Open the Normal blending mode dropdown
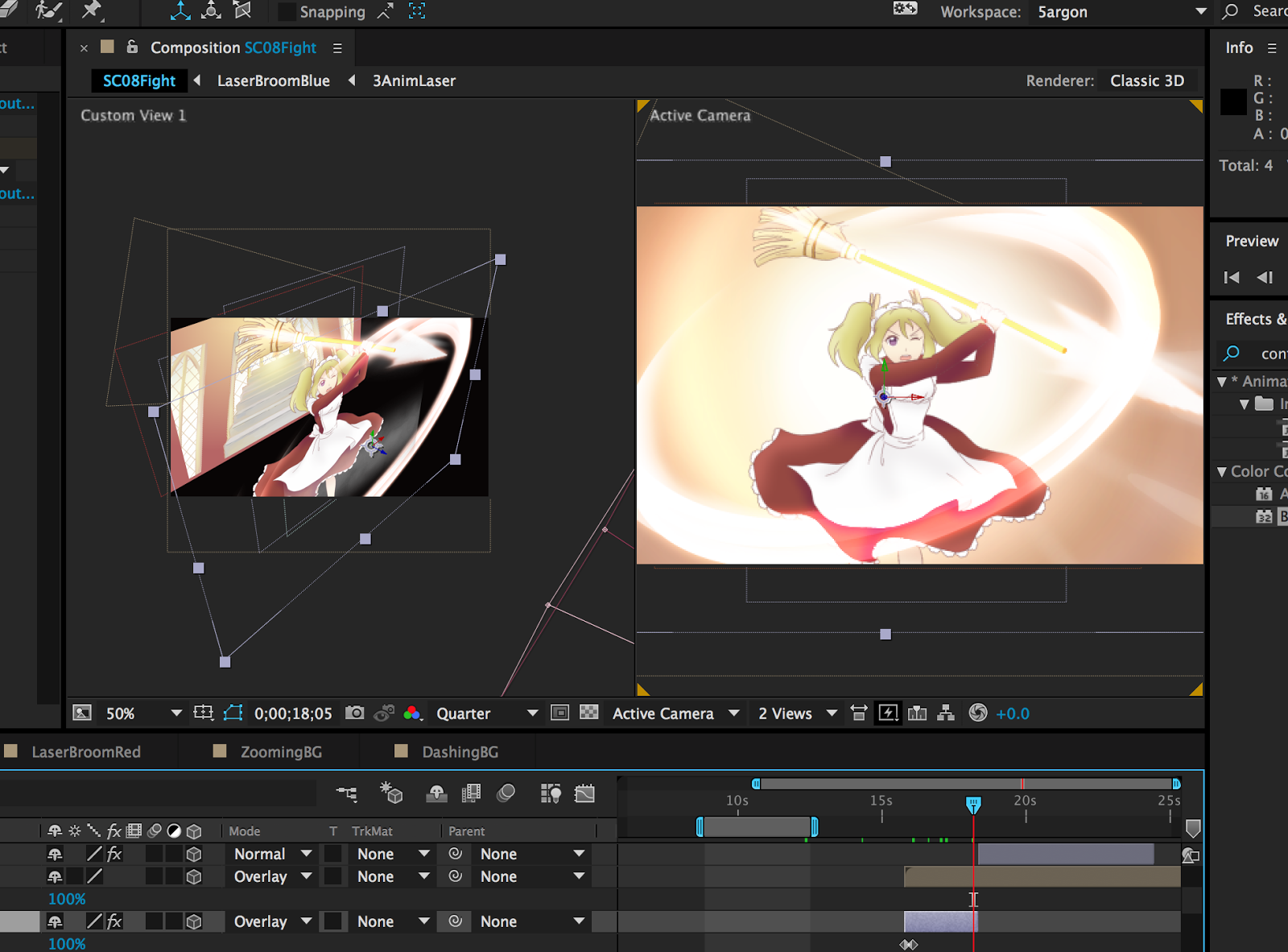This screenshot has width=1288, height=952. point(272,854)
